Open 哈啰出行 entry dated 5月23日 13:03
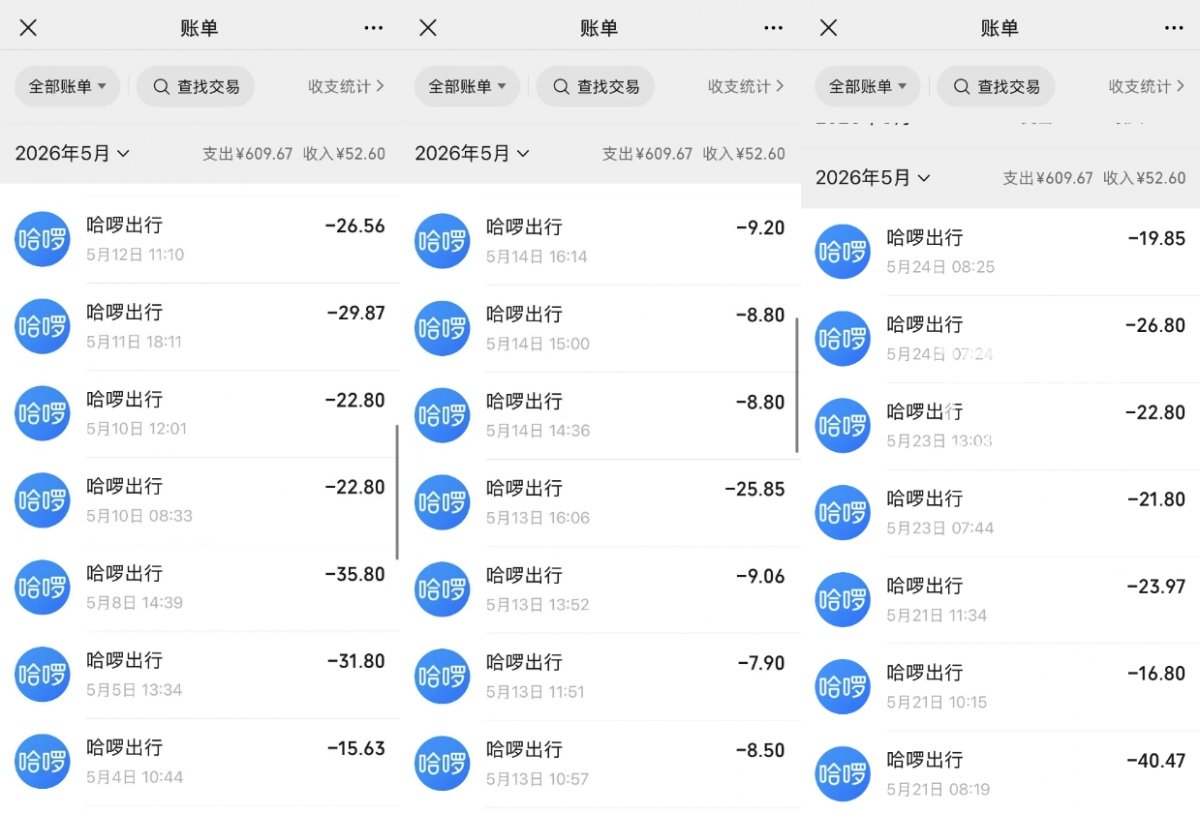 (1000, 426)
